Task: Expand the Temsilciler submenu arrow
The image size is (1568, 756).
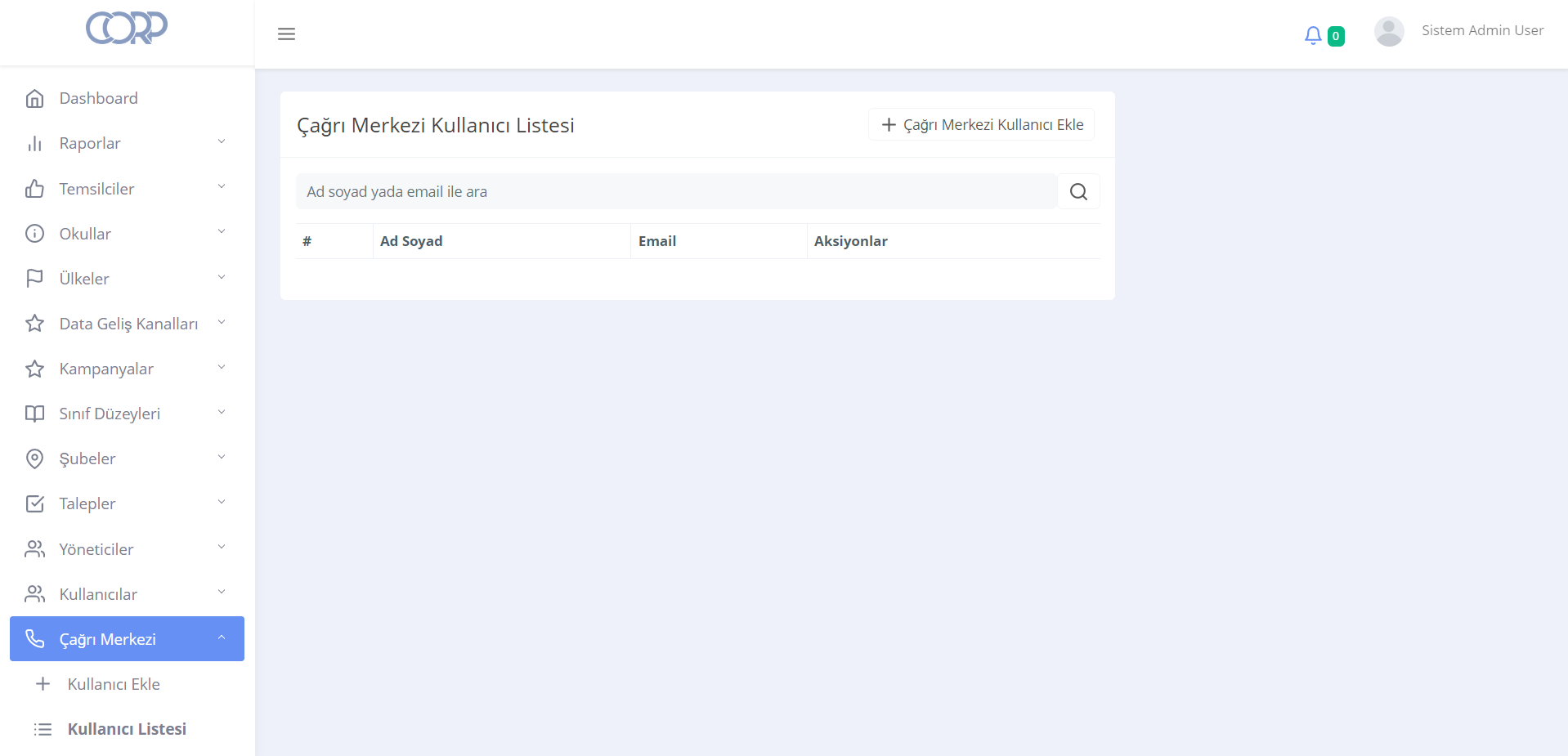Action: (x=222, y=187)
